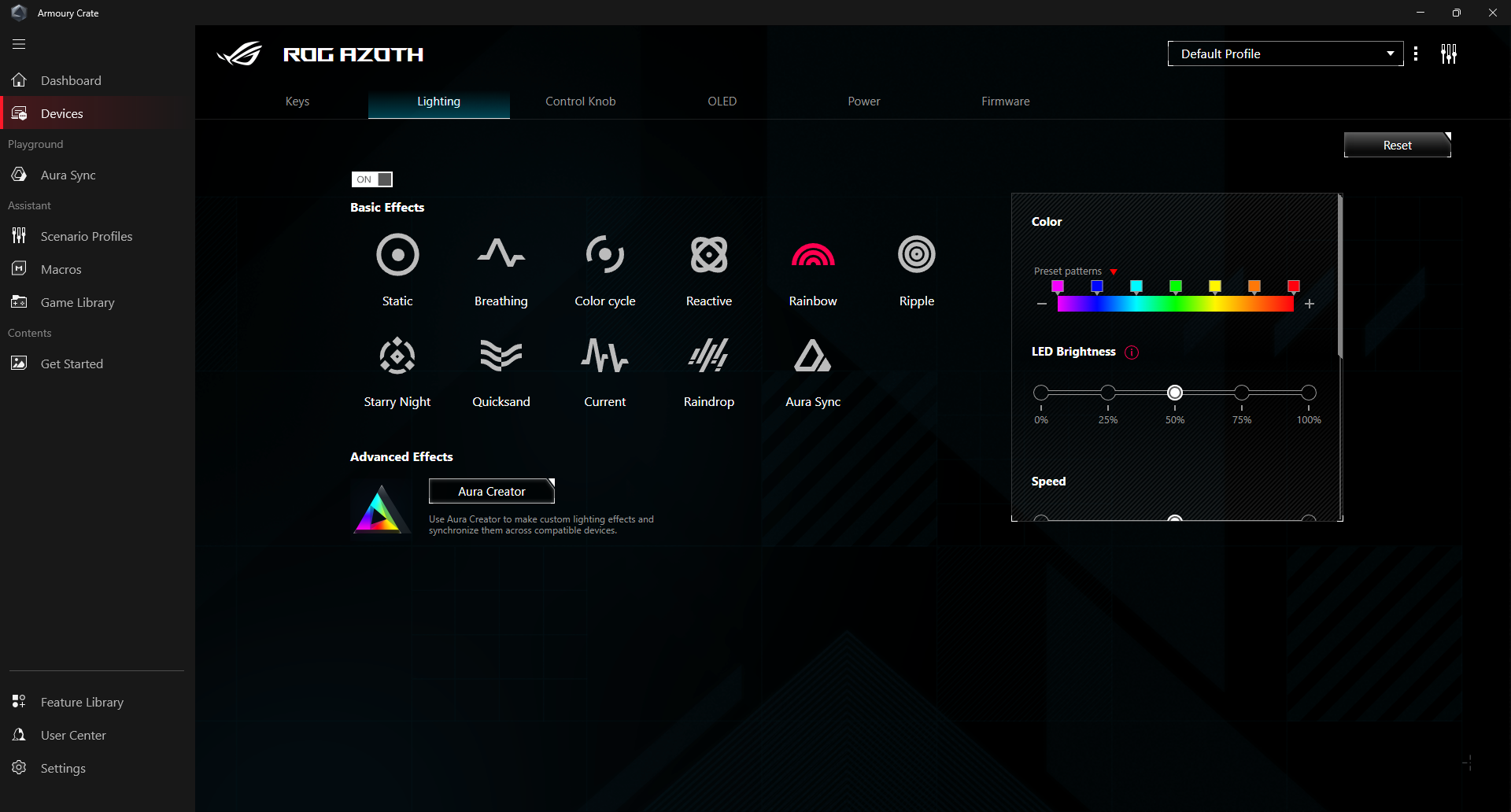The width and height of the screenshot is (1511, 812).
Task: Toggle the lighting ON switch
Action: pyautogui.click(x=371, y=179)
